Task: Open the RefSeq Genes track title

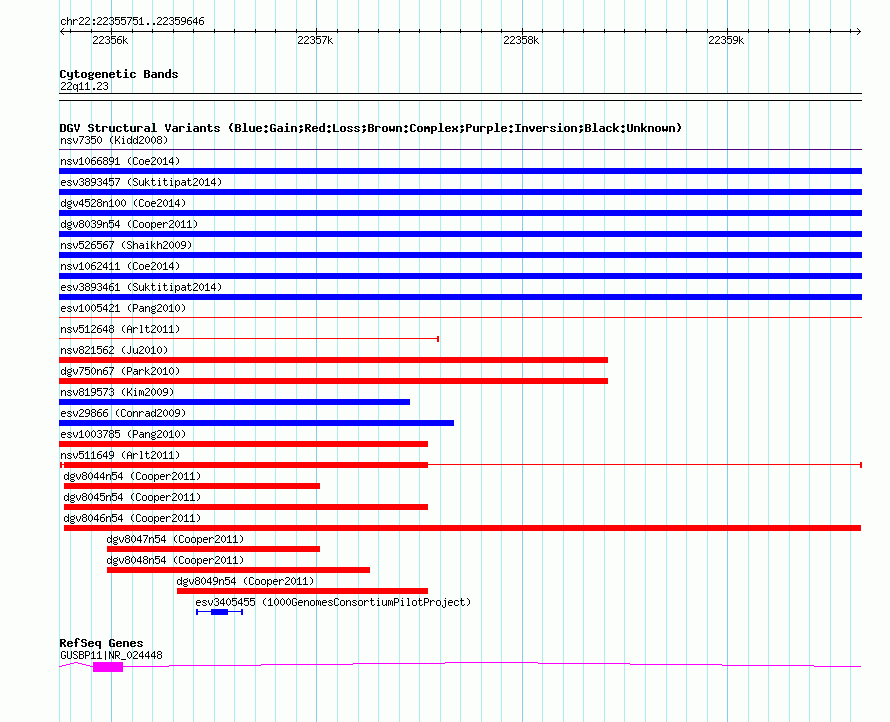Action: point(102,643)
